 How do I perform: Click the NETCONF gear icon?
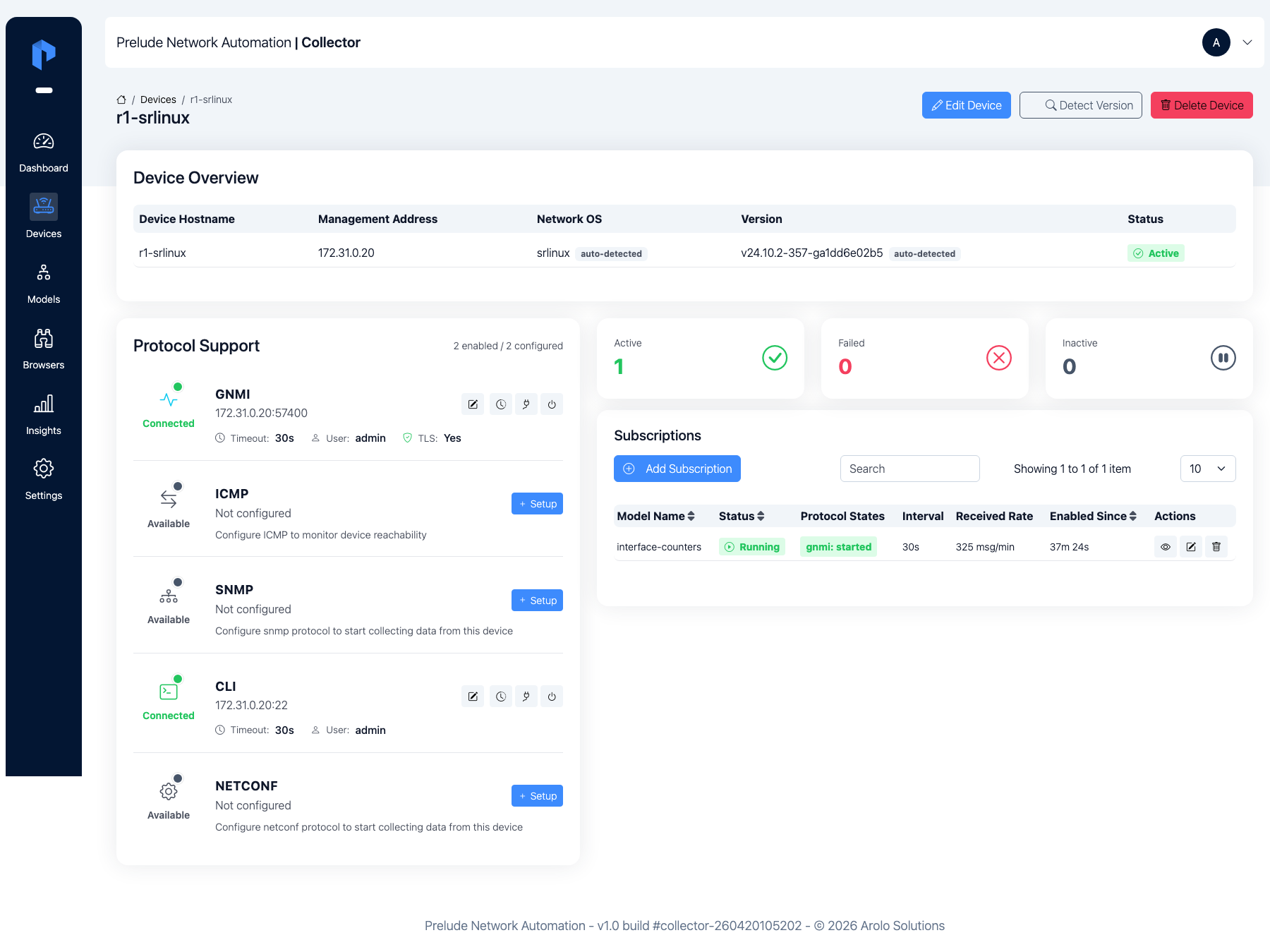(169, 791)
